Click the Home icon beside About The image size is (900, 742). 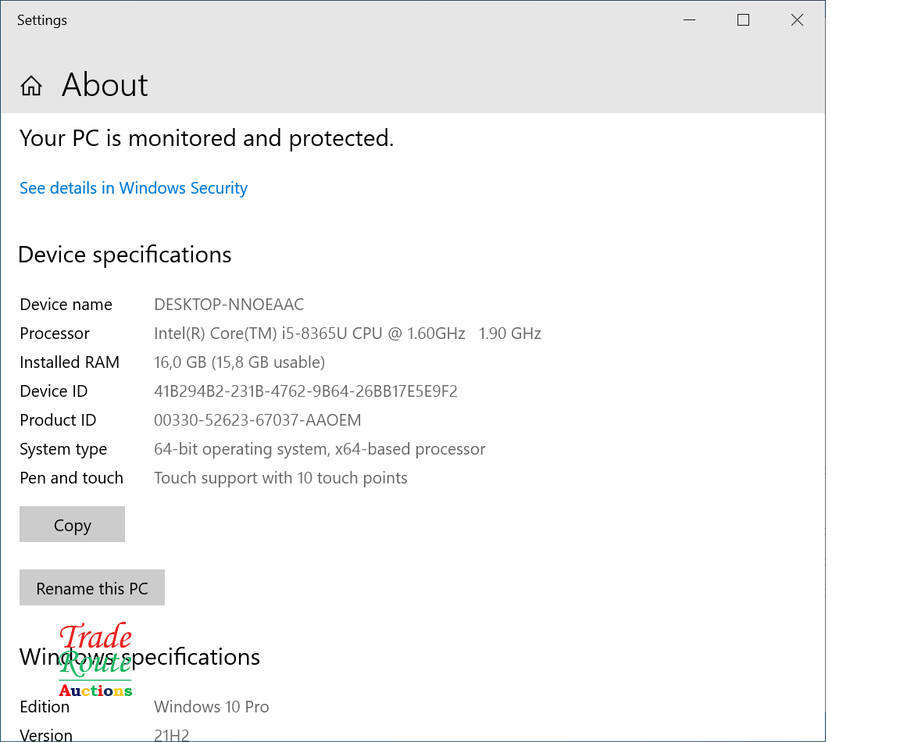coord(31,86)
